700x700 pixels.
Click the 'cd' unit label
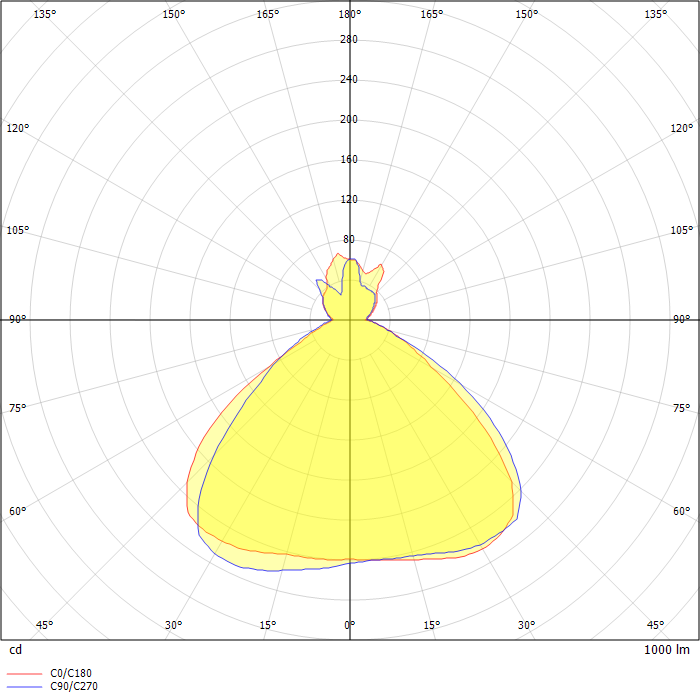[x=15, y=650]
